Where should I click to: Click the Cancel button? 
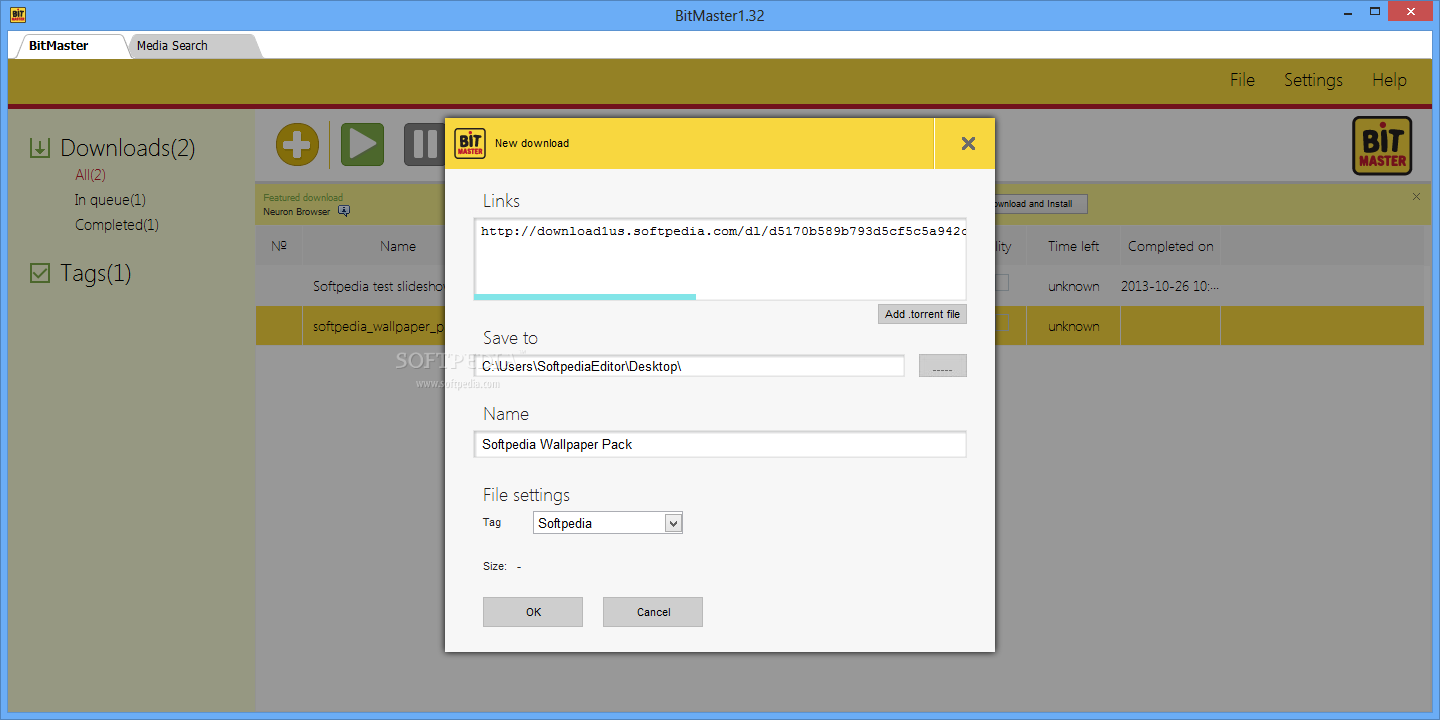[x=653, y=612]
